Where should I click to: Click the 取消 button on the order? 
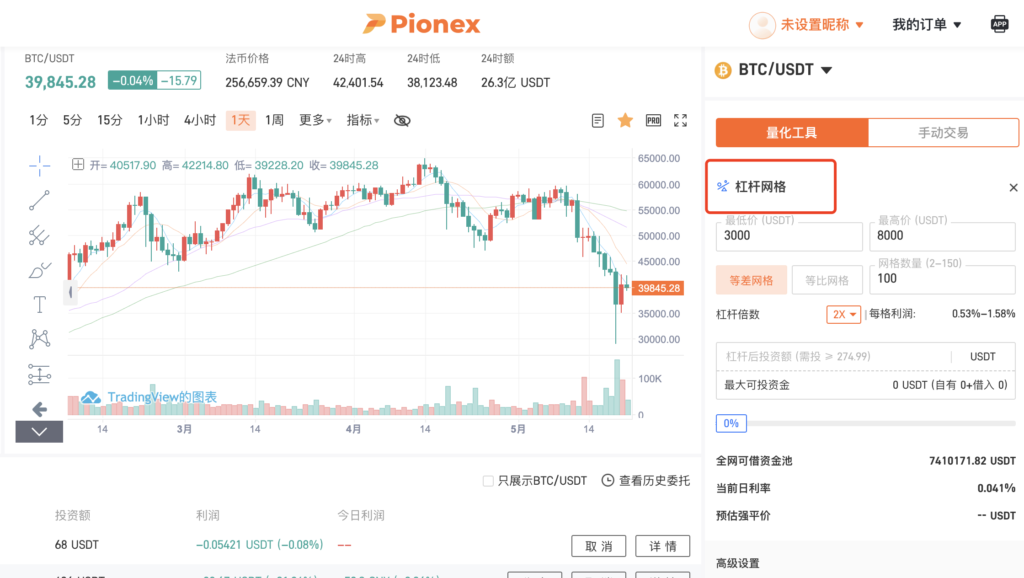[598, 546]
